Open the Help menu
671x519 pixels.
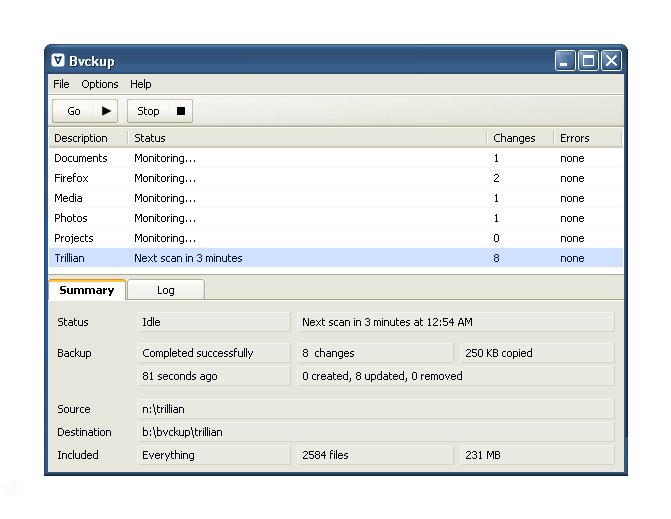pos(140,84)
